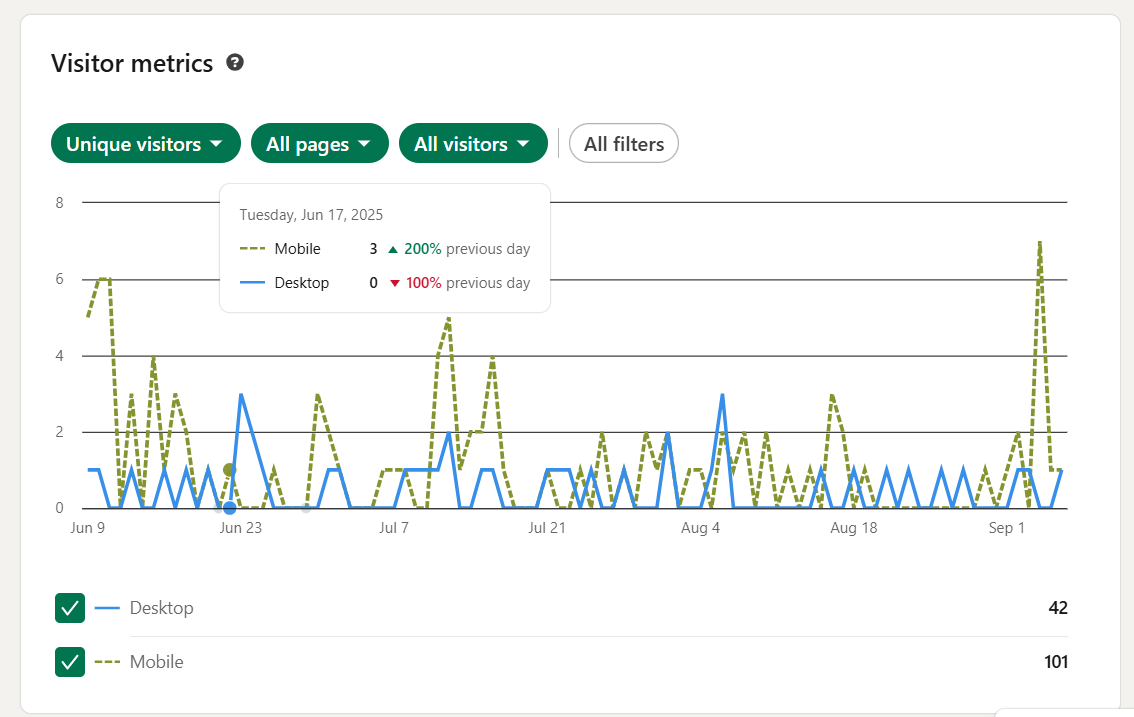Click the solid blue Desktop legend line swatch

[x=107, y=608]
